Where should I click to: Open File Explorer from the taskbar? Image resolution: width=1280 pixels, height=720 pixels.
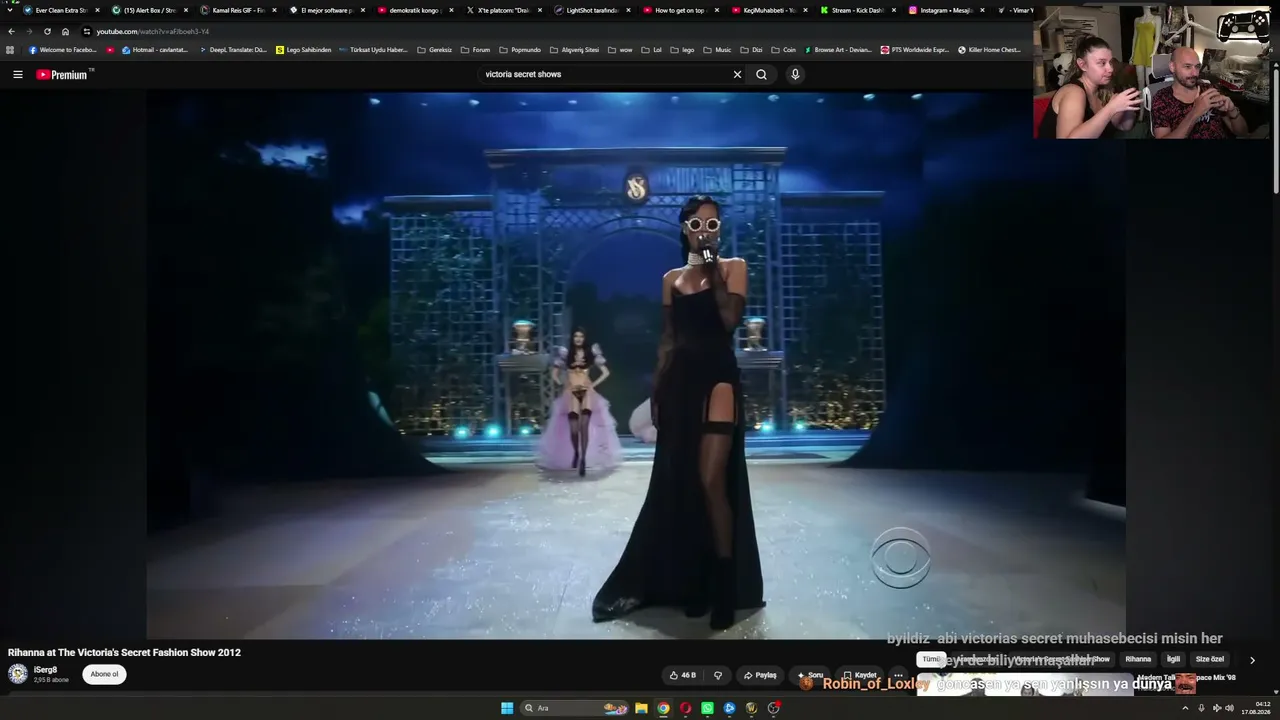click(641, 708)
